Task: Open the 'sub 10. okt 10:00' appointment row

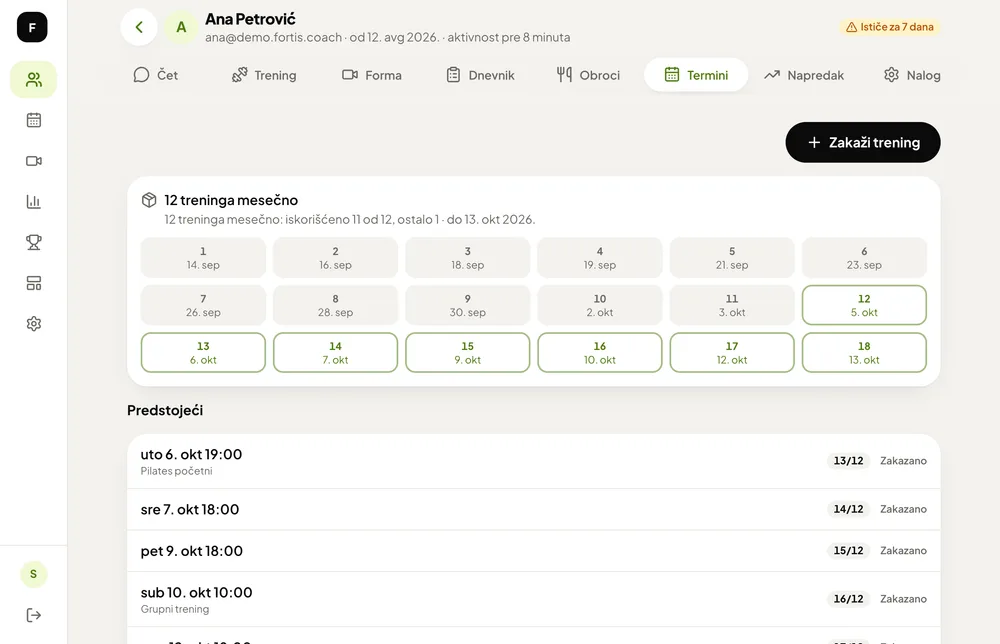Action: tap(534, 599)
